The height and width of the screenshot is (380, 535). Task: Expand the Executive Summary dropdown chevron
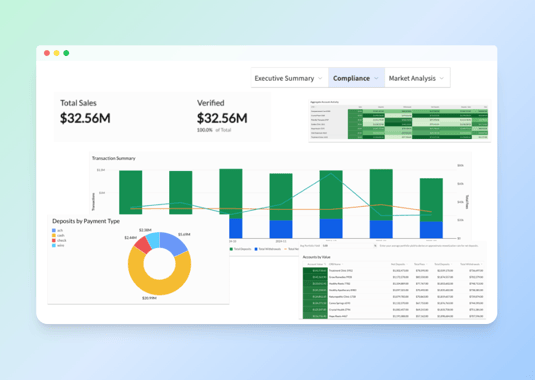coord(320,78)
